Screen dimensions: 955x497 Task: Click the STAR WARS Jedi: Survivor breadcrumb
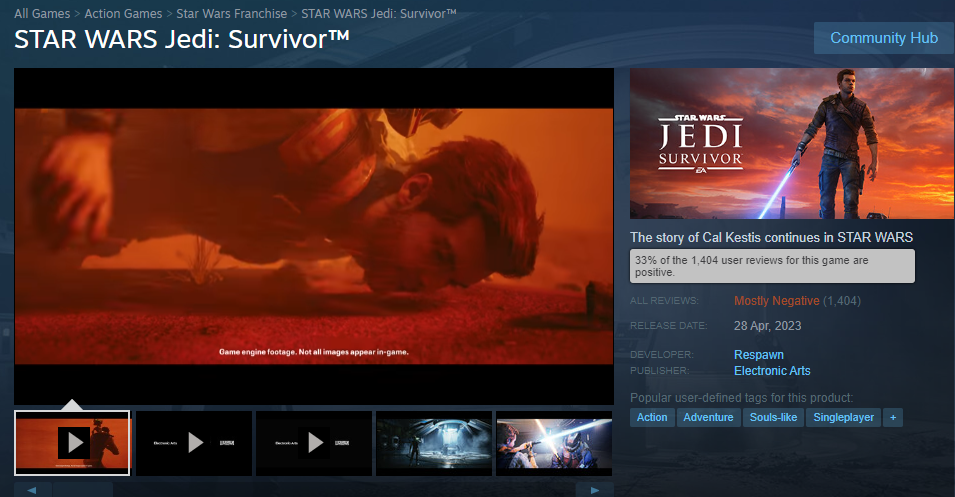point(378,13)
